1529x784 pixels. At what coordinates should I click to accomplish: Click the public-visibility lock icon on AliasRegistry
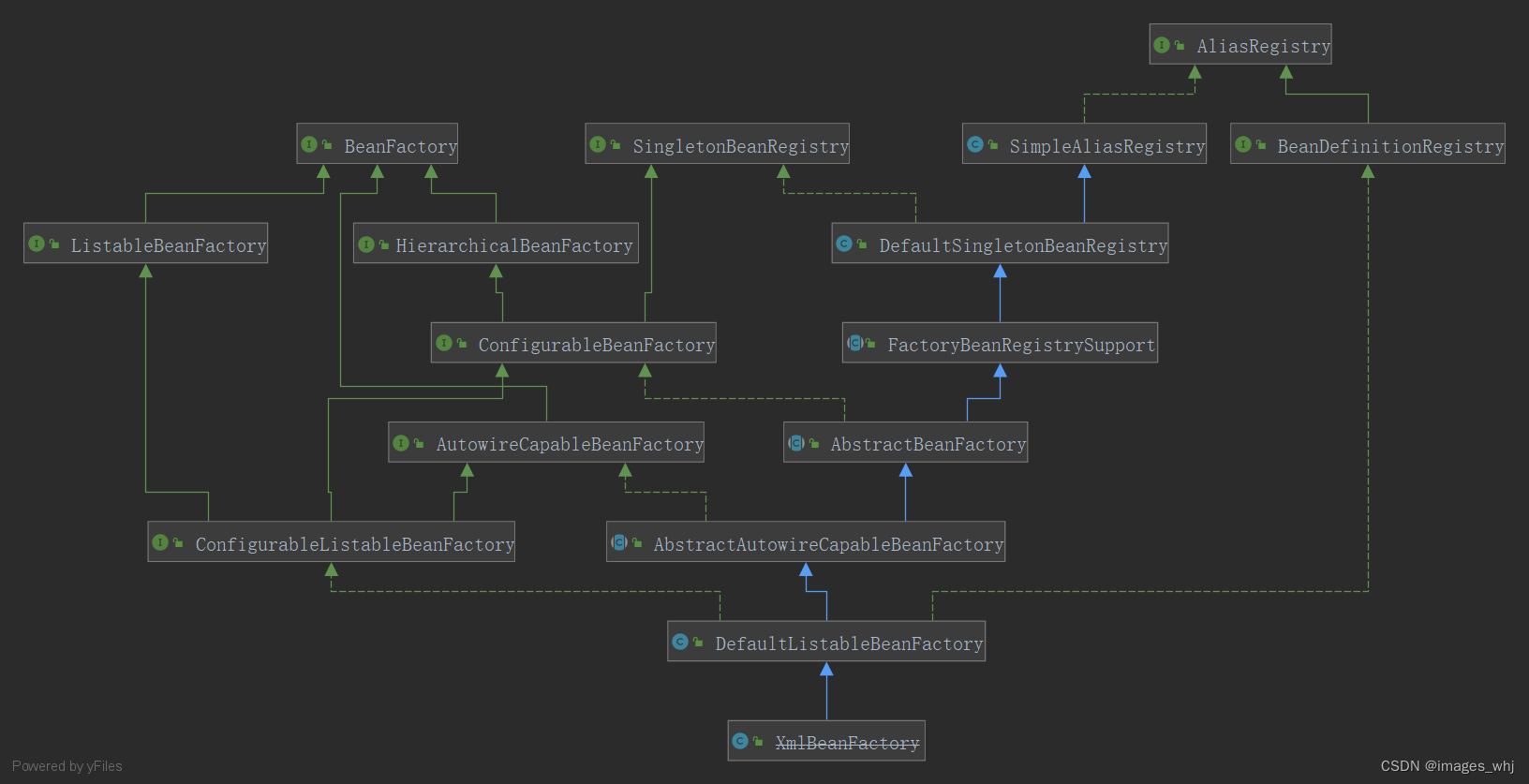pos(1180,45)
